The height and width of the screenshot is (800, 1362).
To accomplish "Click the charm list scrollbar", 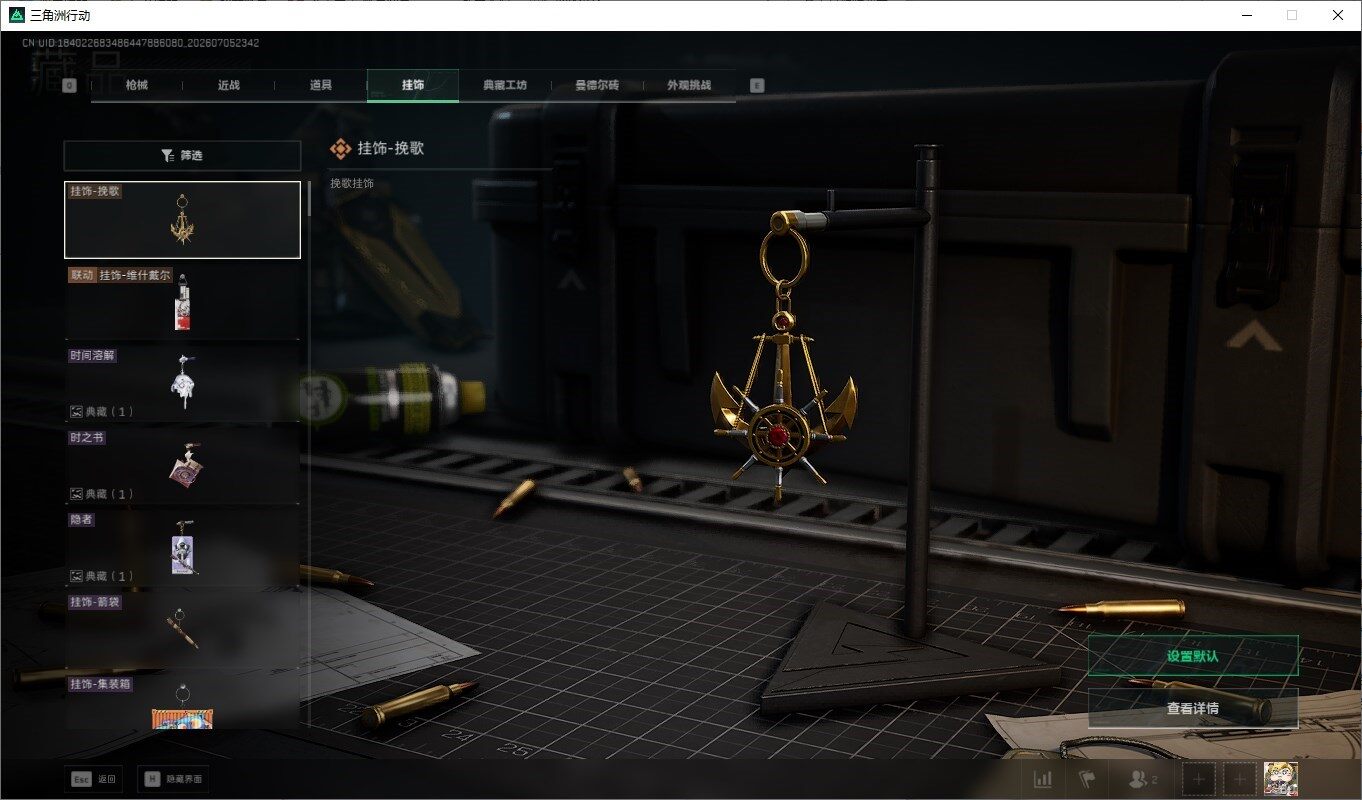I will click(x=309, y=198).
